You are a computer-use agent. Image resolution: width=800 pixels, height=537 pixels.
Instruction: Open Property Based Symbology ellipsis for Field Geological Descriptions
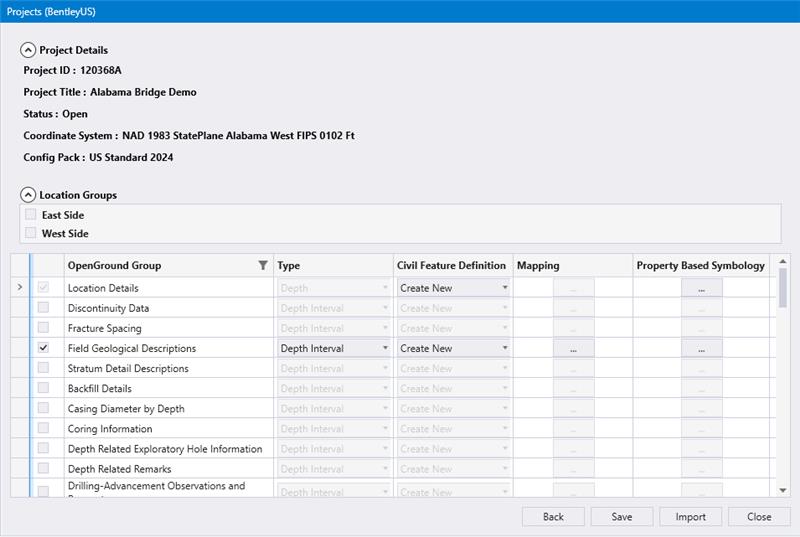[702, 348]
